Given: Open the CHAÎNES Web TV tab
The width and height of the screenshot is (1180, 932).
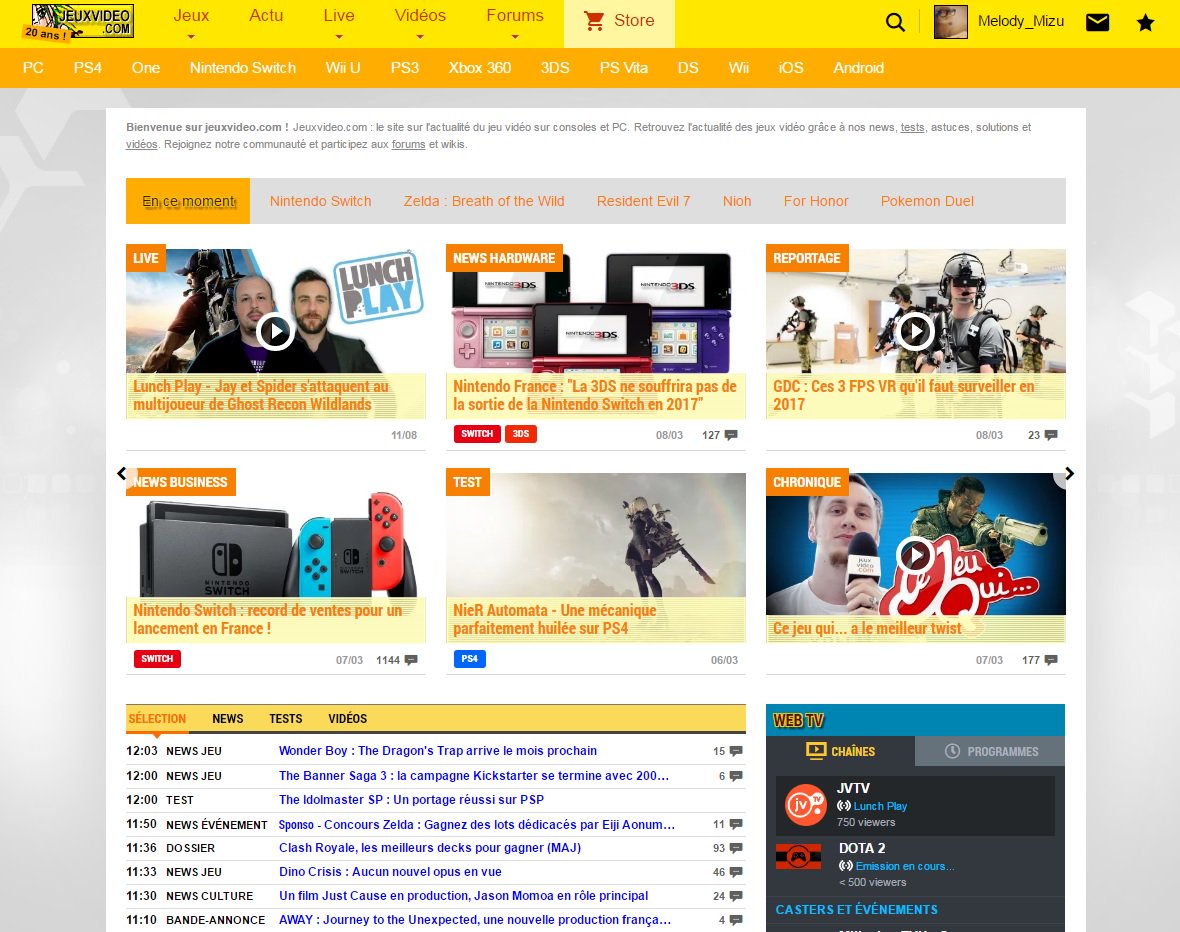Looking at the screenshot, I should coord(841,751).
